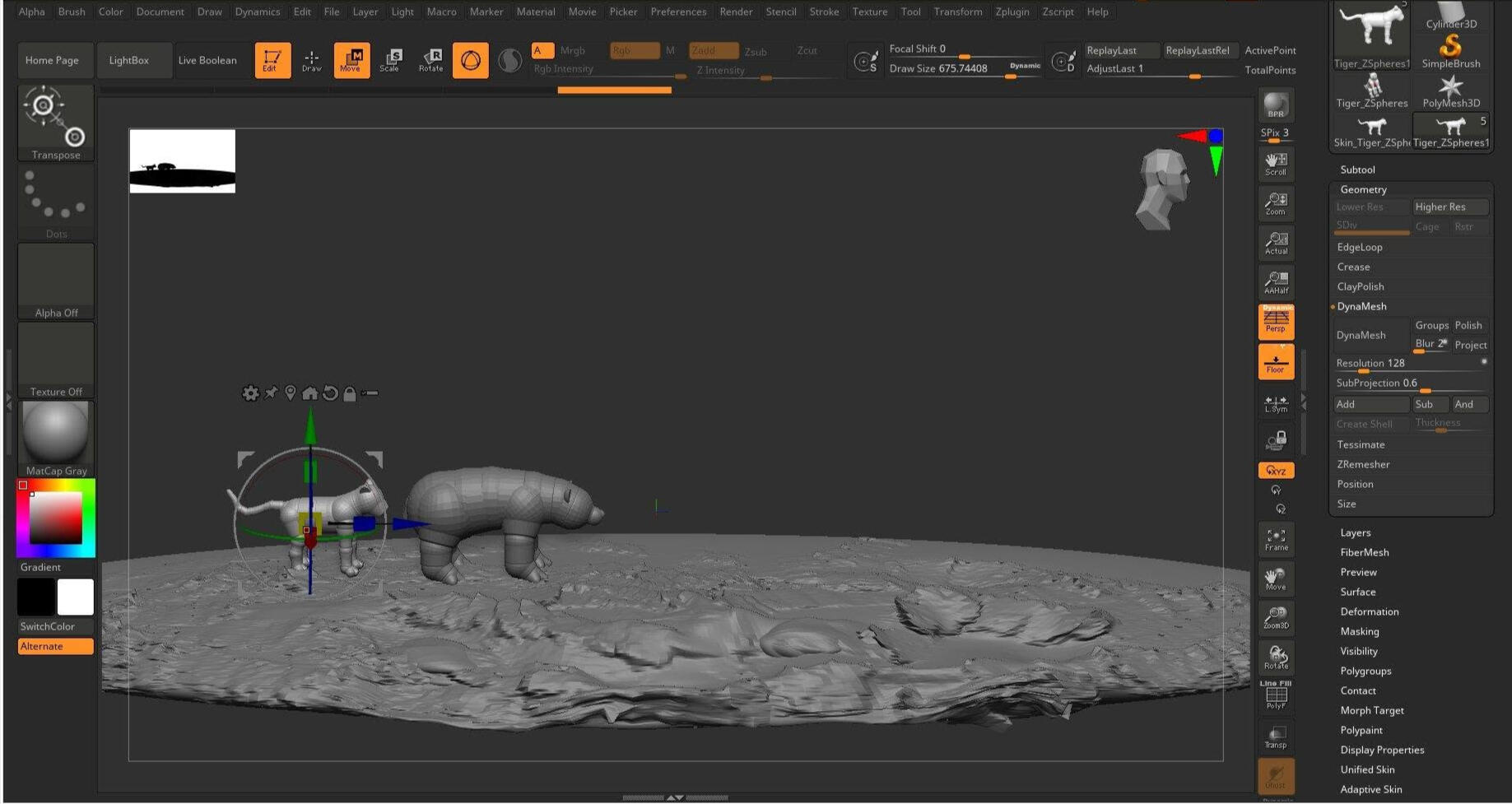Screen dimensions: 1512x804
Task: Click the LightBox button
Action: click(x=129, y=60)
